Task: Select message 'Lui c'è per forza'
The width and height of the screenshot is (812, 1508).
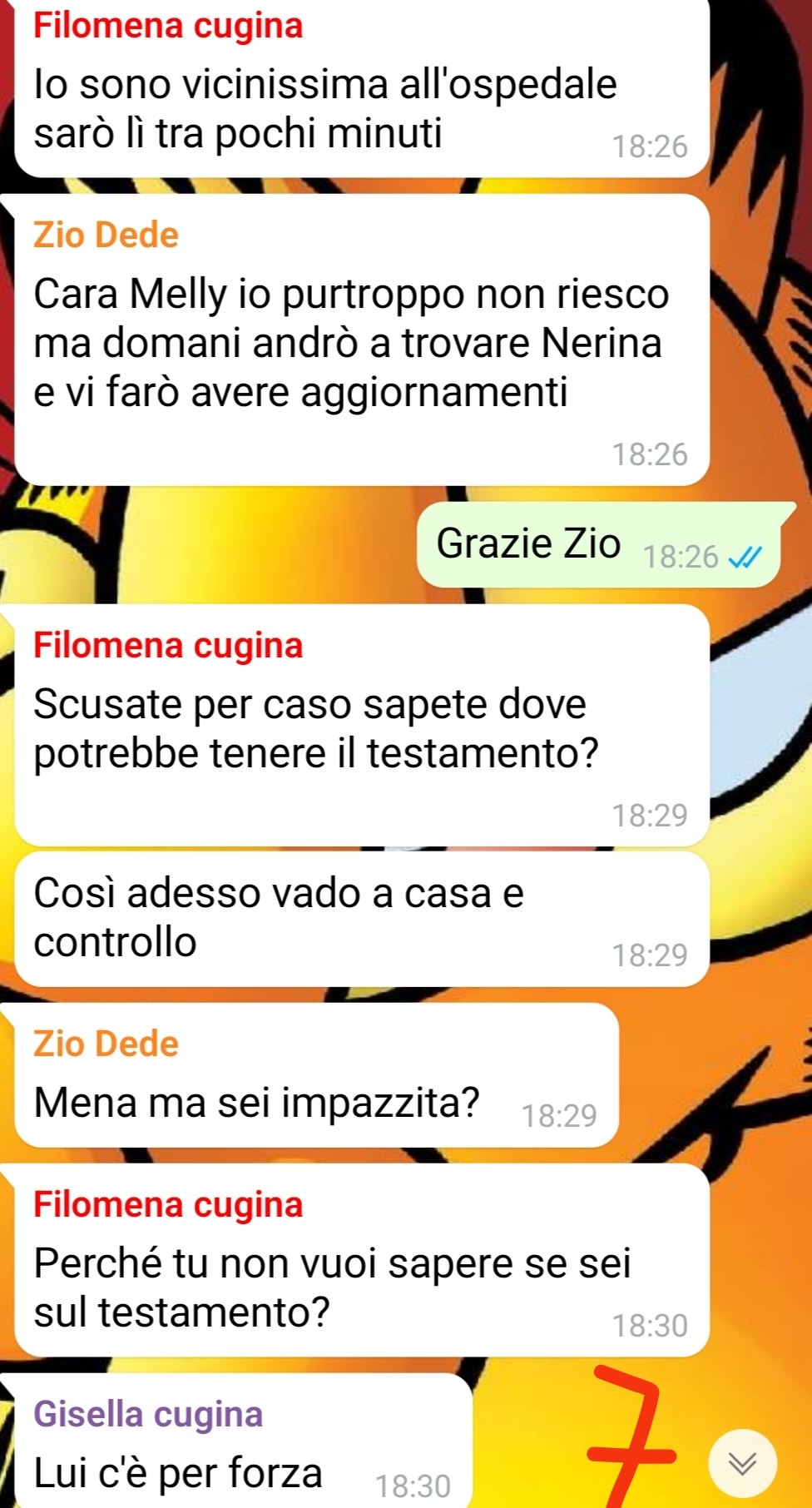Action: [244, 1441]
